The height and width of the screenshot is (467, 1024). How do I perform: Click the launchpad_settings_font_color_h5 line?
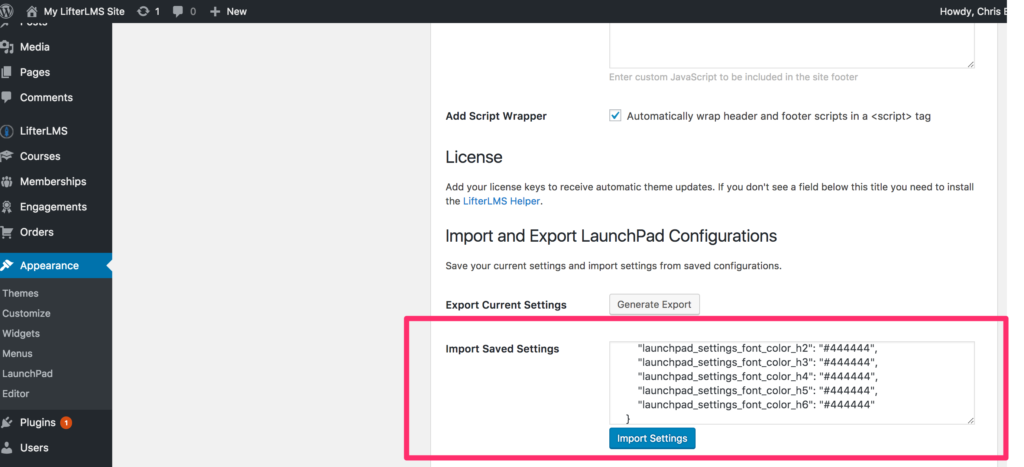click(758, 391)
